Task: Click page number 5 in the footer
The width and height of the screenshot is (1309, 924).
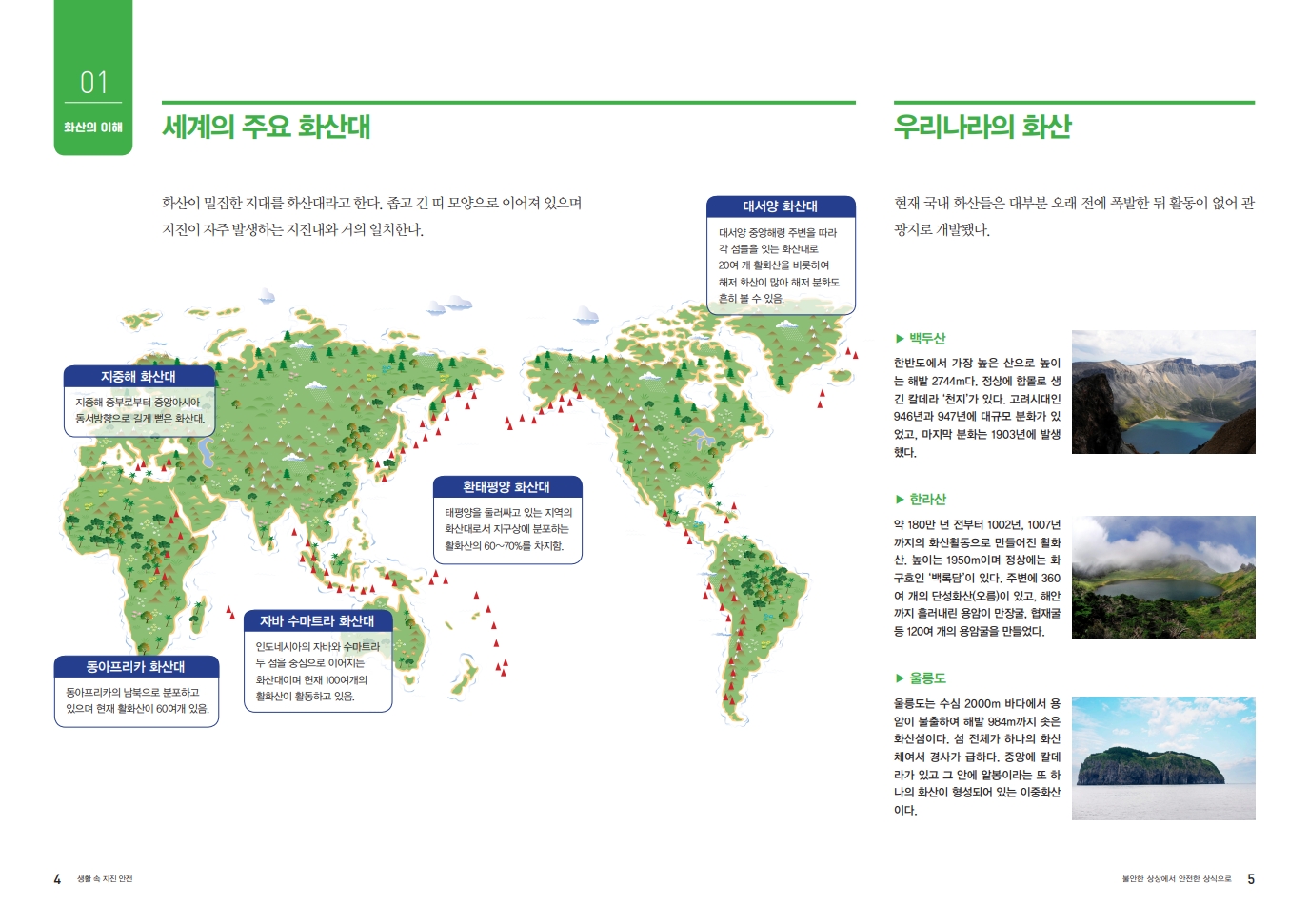Action: tap(1251, 879)
